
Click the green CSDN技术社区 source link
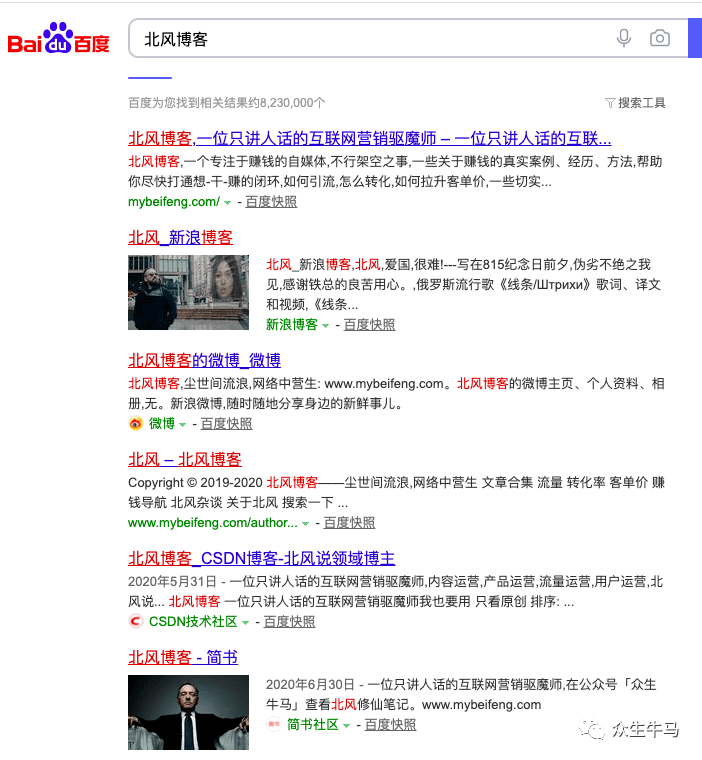point(193,621)
